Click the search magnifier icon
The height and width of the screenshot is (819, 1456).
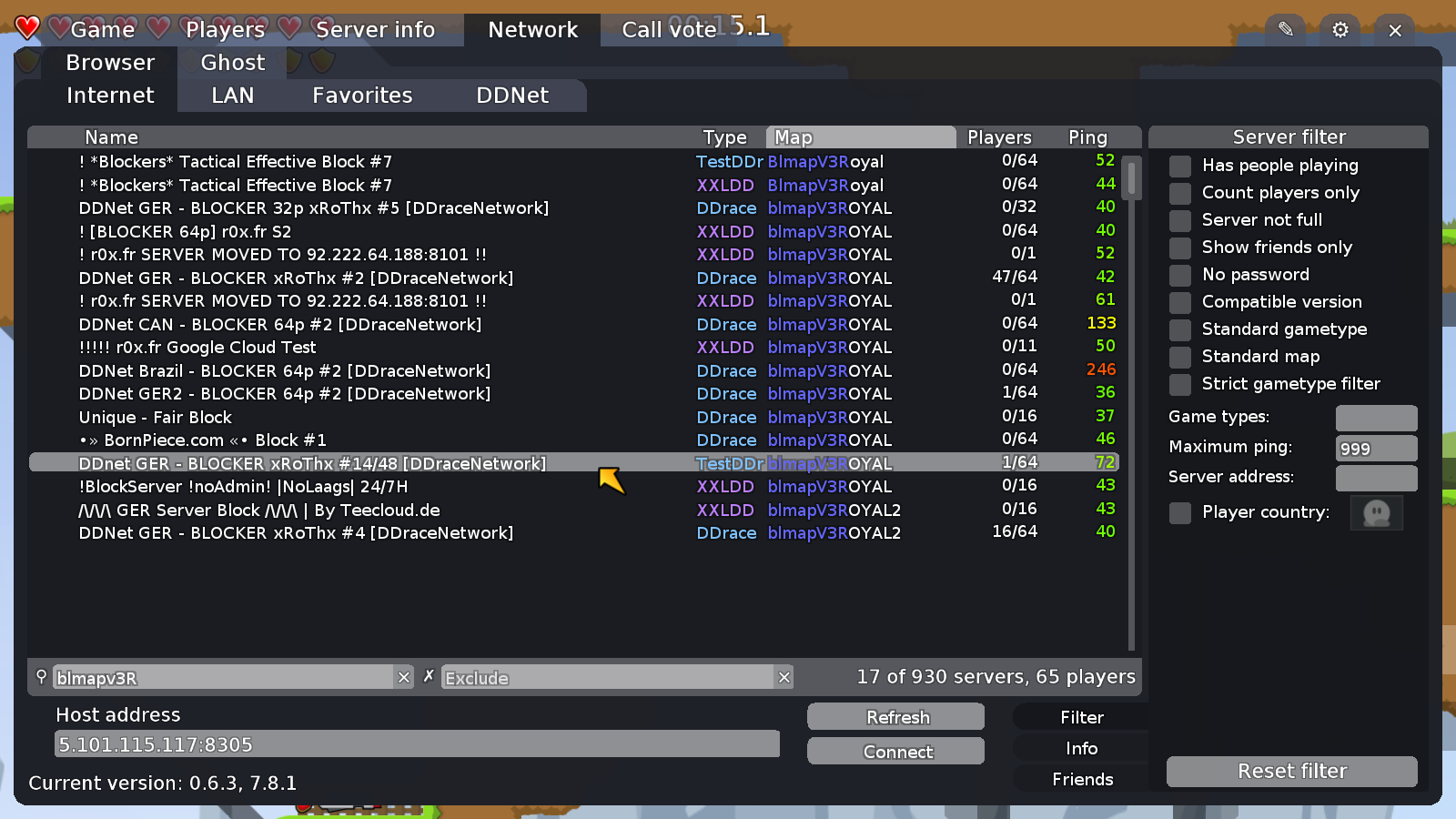coord(42,677)
